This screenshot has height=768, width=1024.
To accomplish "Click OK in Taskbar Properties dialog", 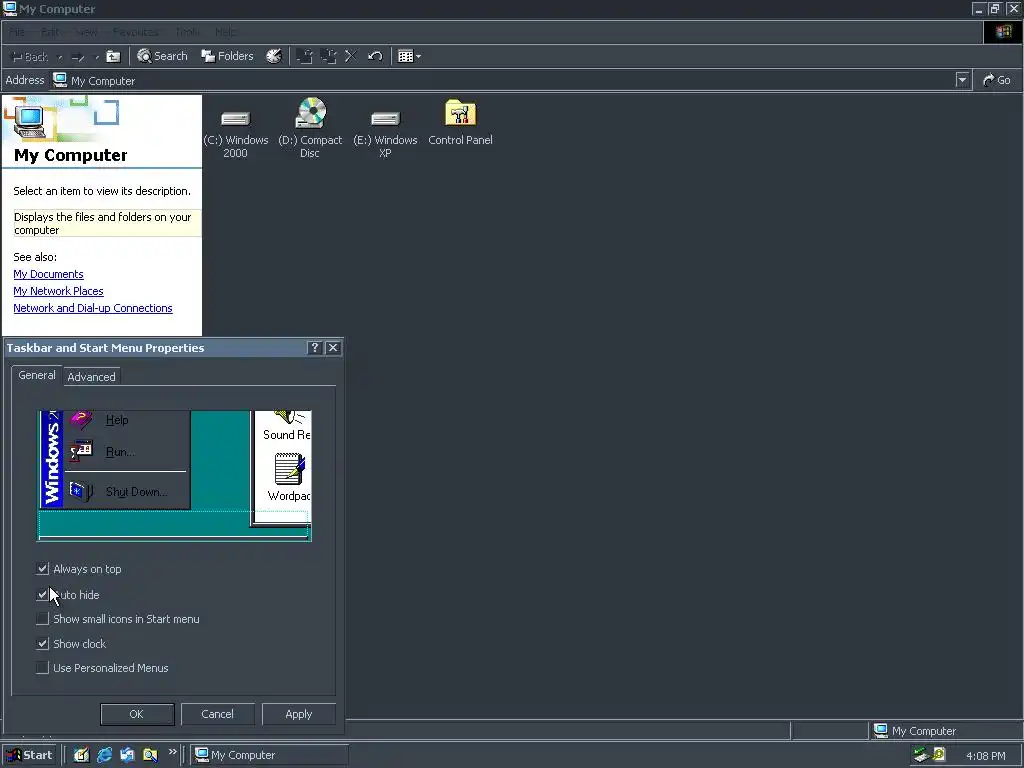I will click(x=137, y=714).
